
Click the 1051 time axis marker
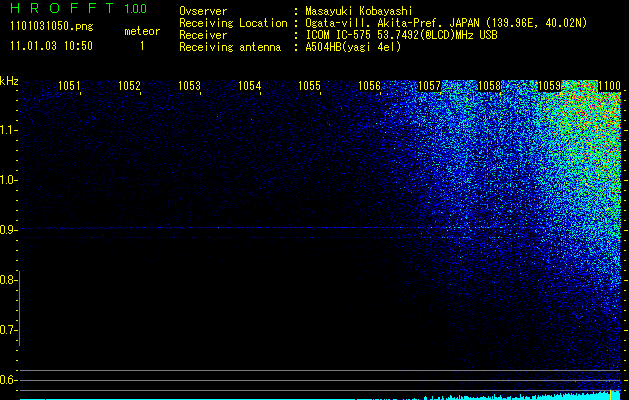tap(69, 86)
